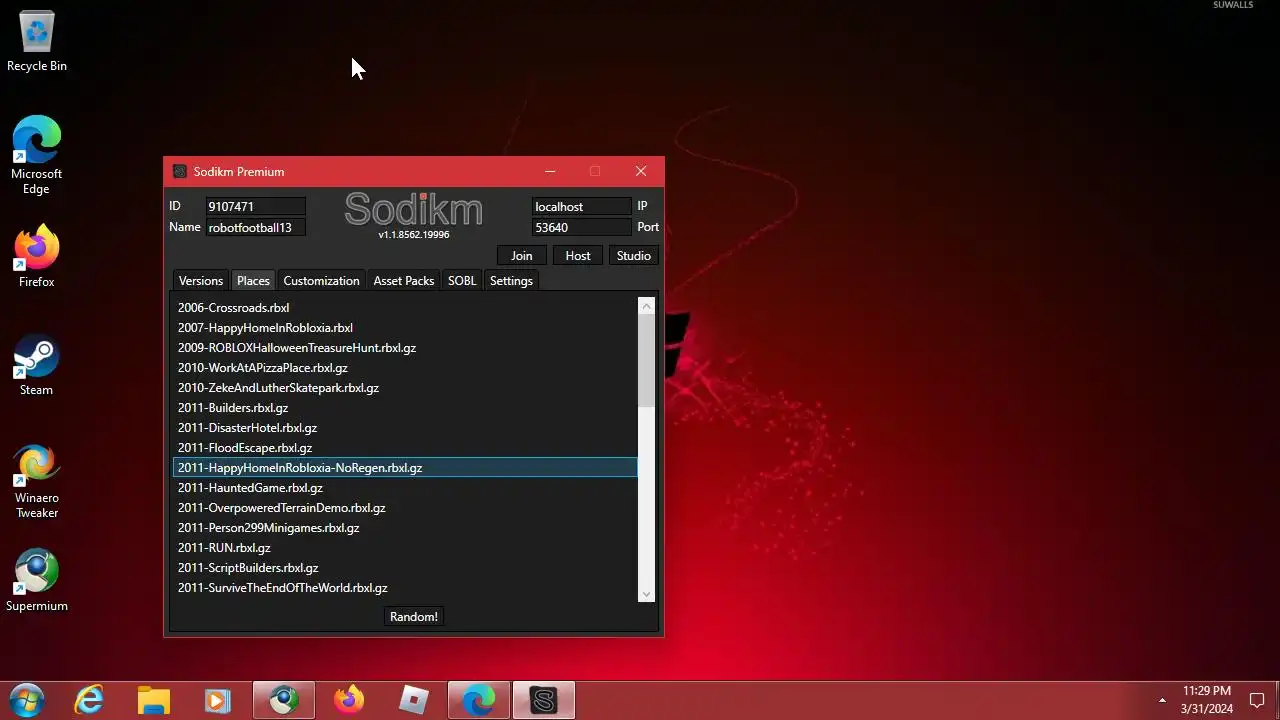This screenshot has height=720, width=1280.
Task: Select 2011-RUN.rbxl.gz
Action: tap(405, 548)
